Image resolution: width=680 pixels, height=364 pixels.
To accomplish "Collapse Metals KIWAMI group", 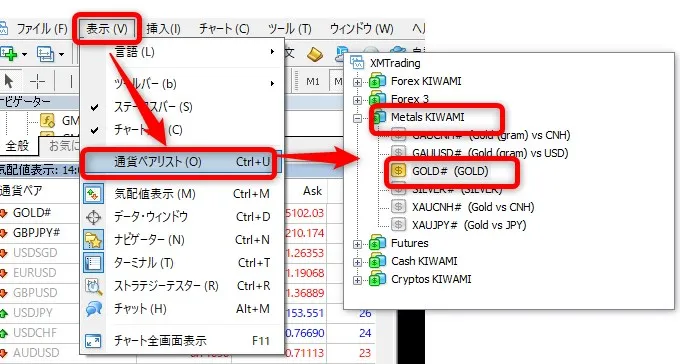I will (357, 118).
